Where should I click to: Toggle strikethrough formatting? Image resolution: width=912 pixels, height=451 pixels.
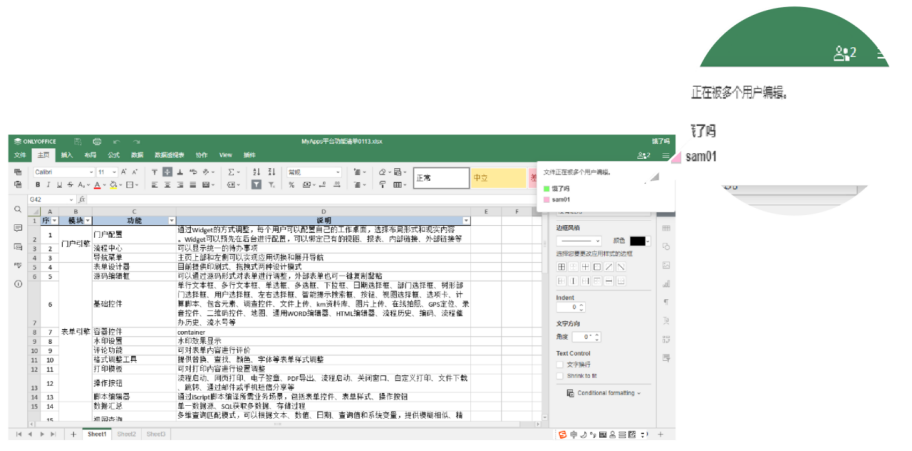point(70,185)
